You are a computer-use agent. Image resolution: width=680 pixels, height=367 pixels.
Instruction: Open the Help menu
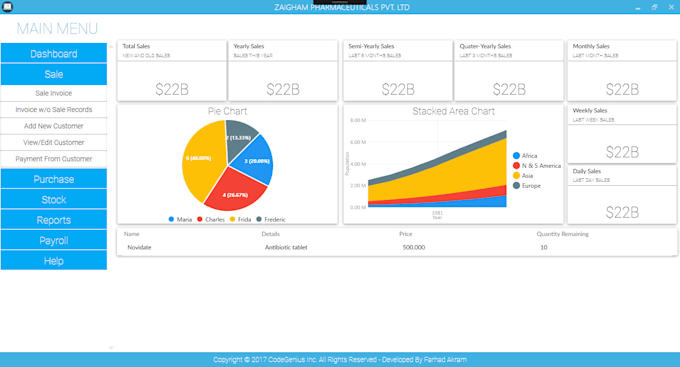click(54, 260)
